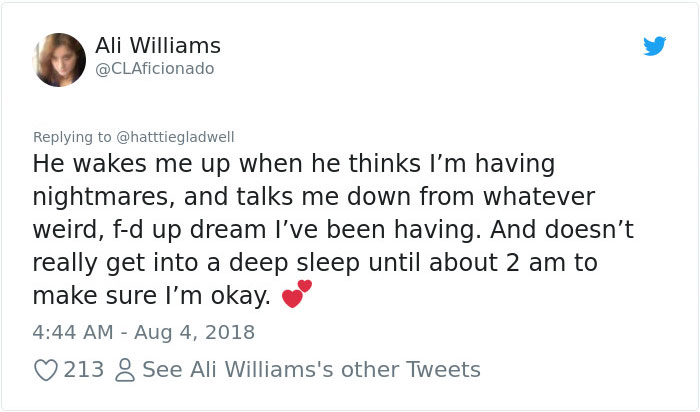
Task: Visit the @CLAficionado handle
Action: coord(154,69)
